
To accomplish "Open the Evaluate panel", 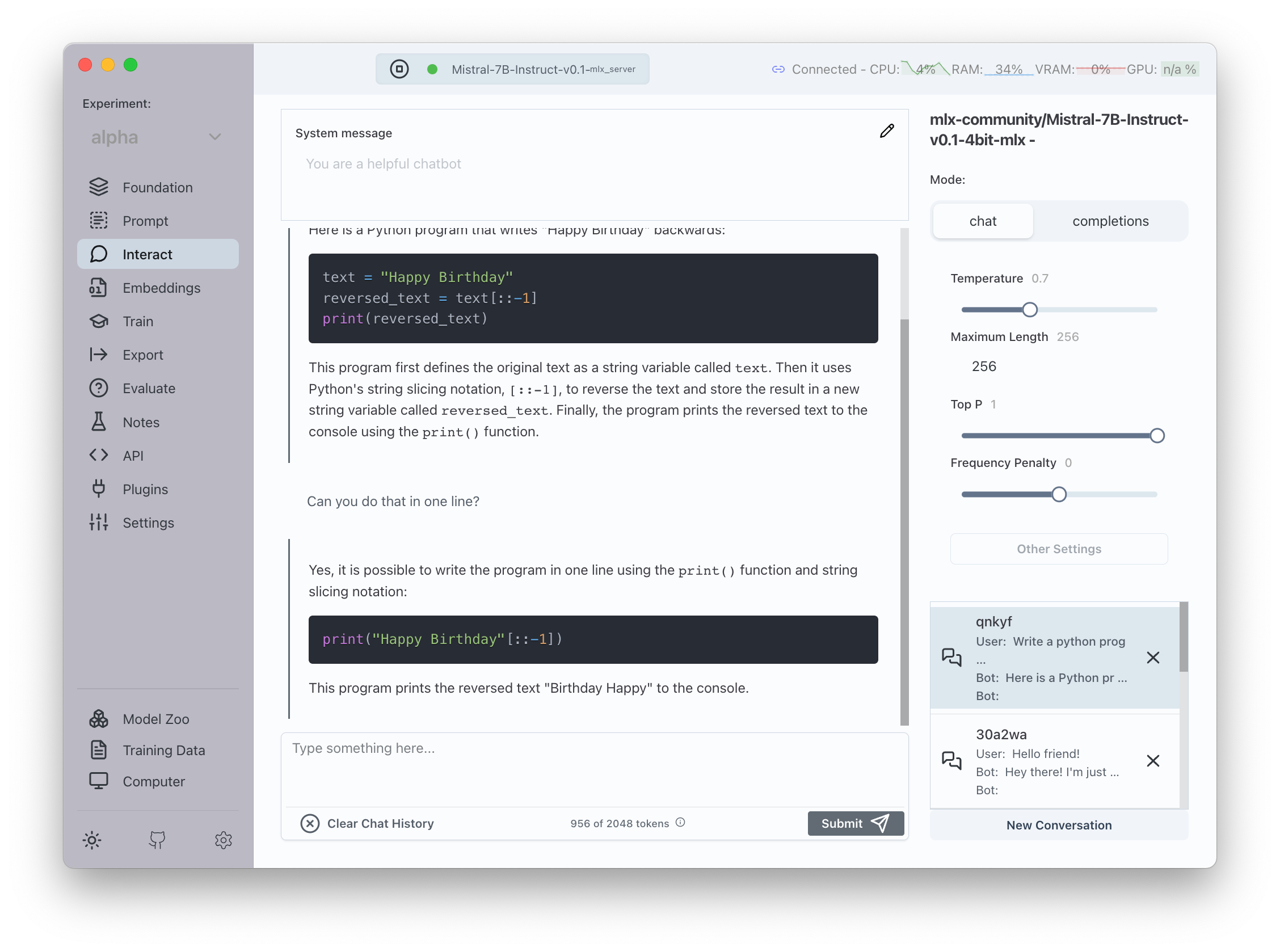I will 147,388.
